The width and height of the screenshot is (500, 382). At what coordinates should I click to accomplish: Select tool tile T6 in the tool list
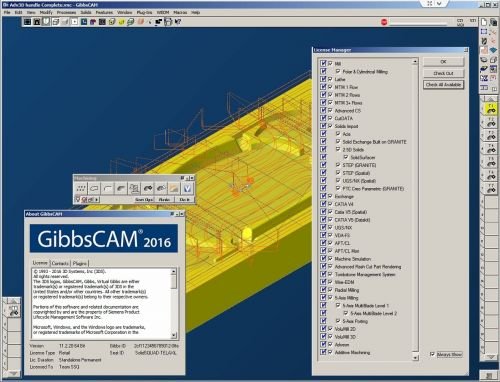pos(491,176)
